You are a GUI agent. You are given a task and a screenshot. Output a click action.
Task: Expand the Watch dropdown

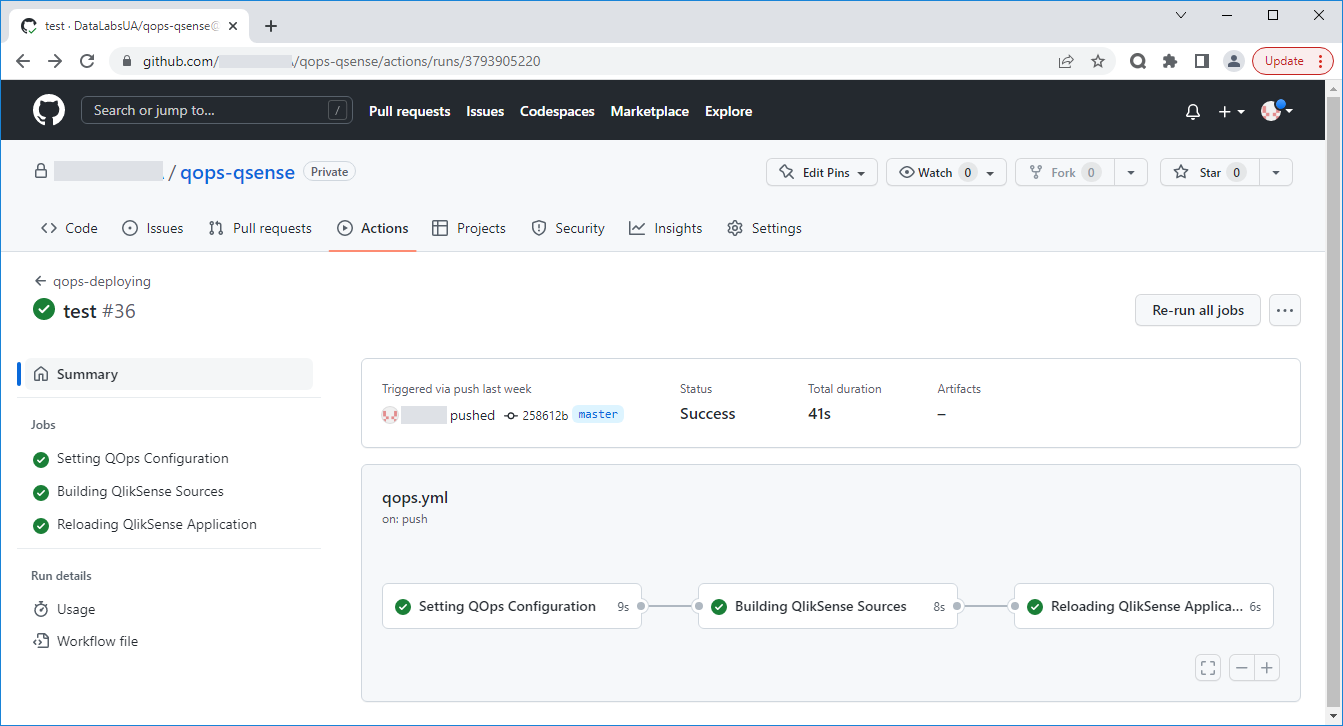point(946,172)
